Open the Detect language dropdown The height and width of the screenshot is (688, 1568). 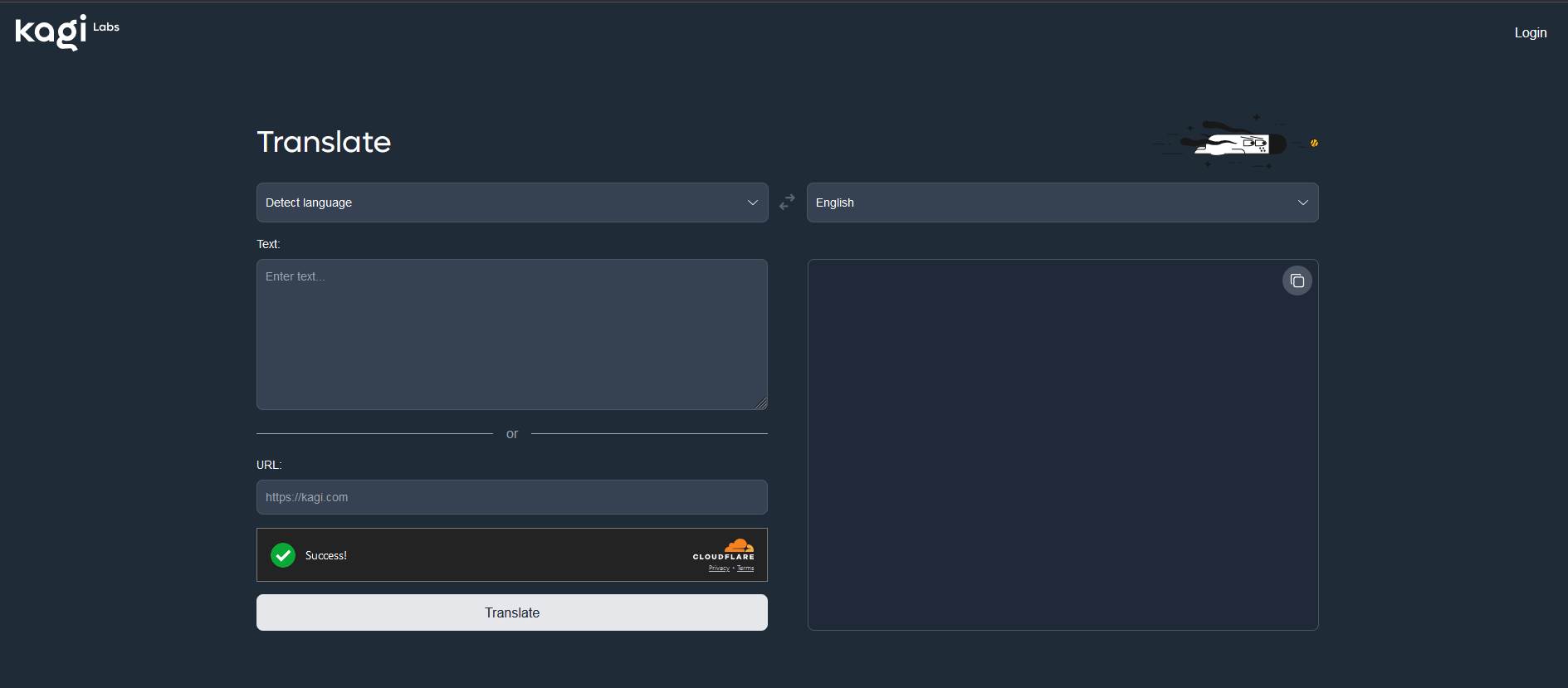tap(511, 202)
